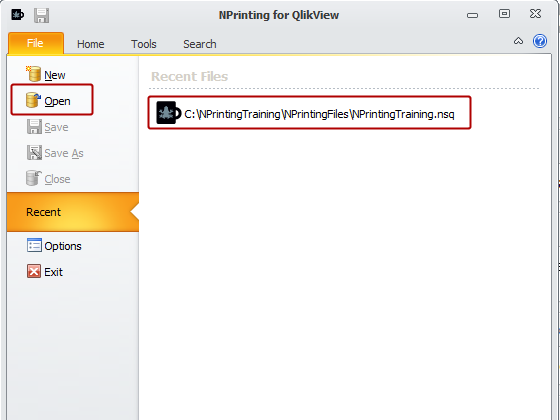
Task: Click the quick-access save icon in title bar
Action: coord(41,16)
